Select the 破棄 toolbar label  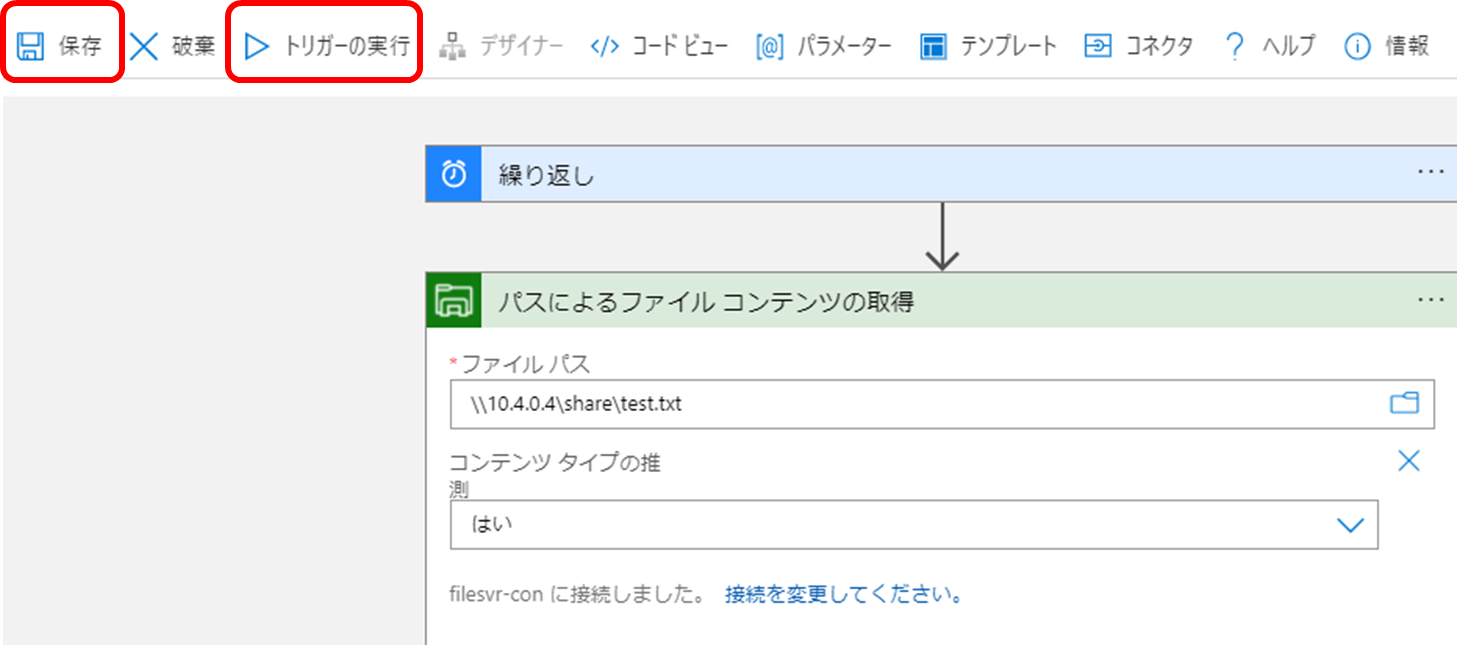(193, 46)
